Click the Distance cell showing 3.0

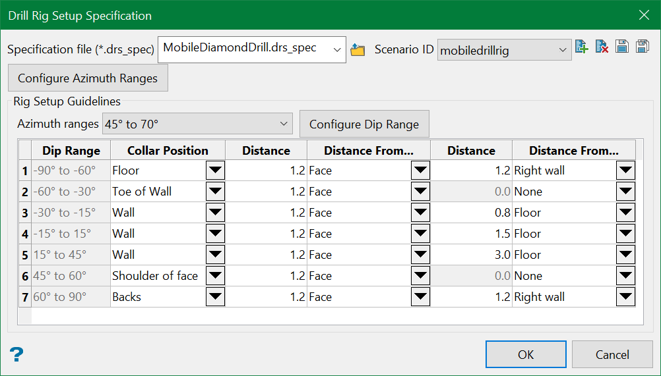[471, 255]
